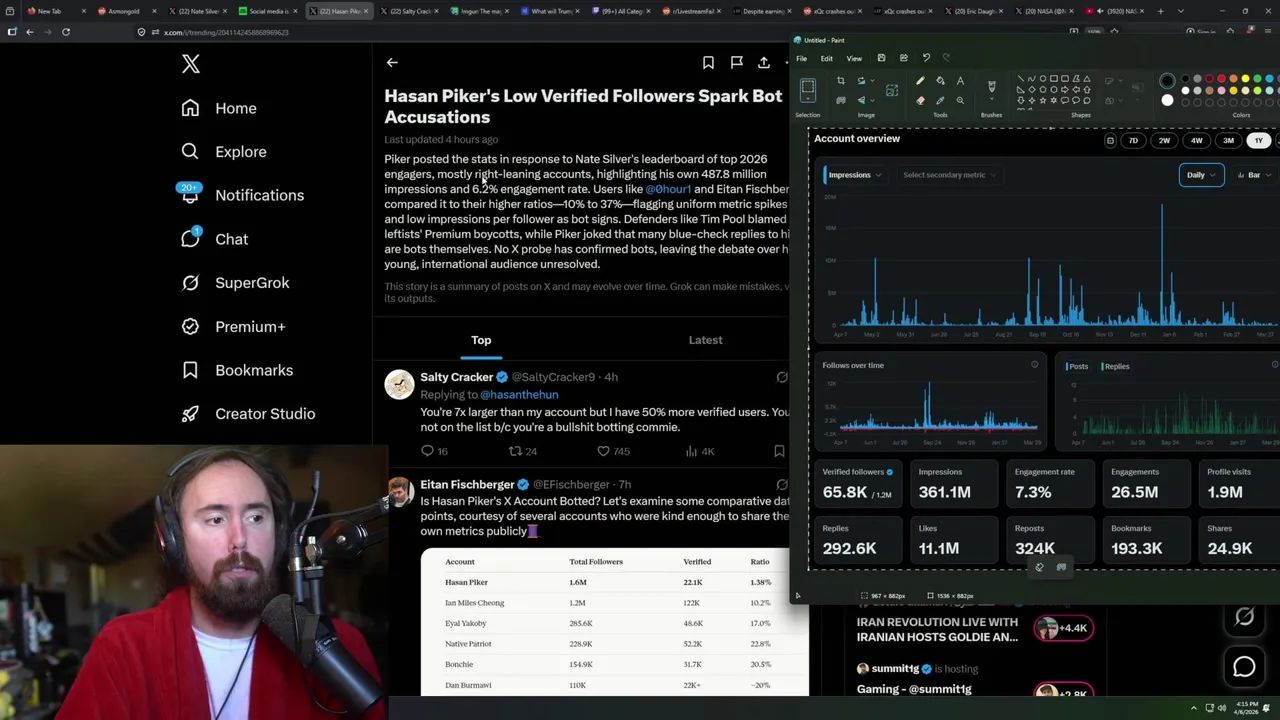This screenshot has width=1280, height=720.
Task: Select the Eraser tool in Paint
Action: pos(920,100)
